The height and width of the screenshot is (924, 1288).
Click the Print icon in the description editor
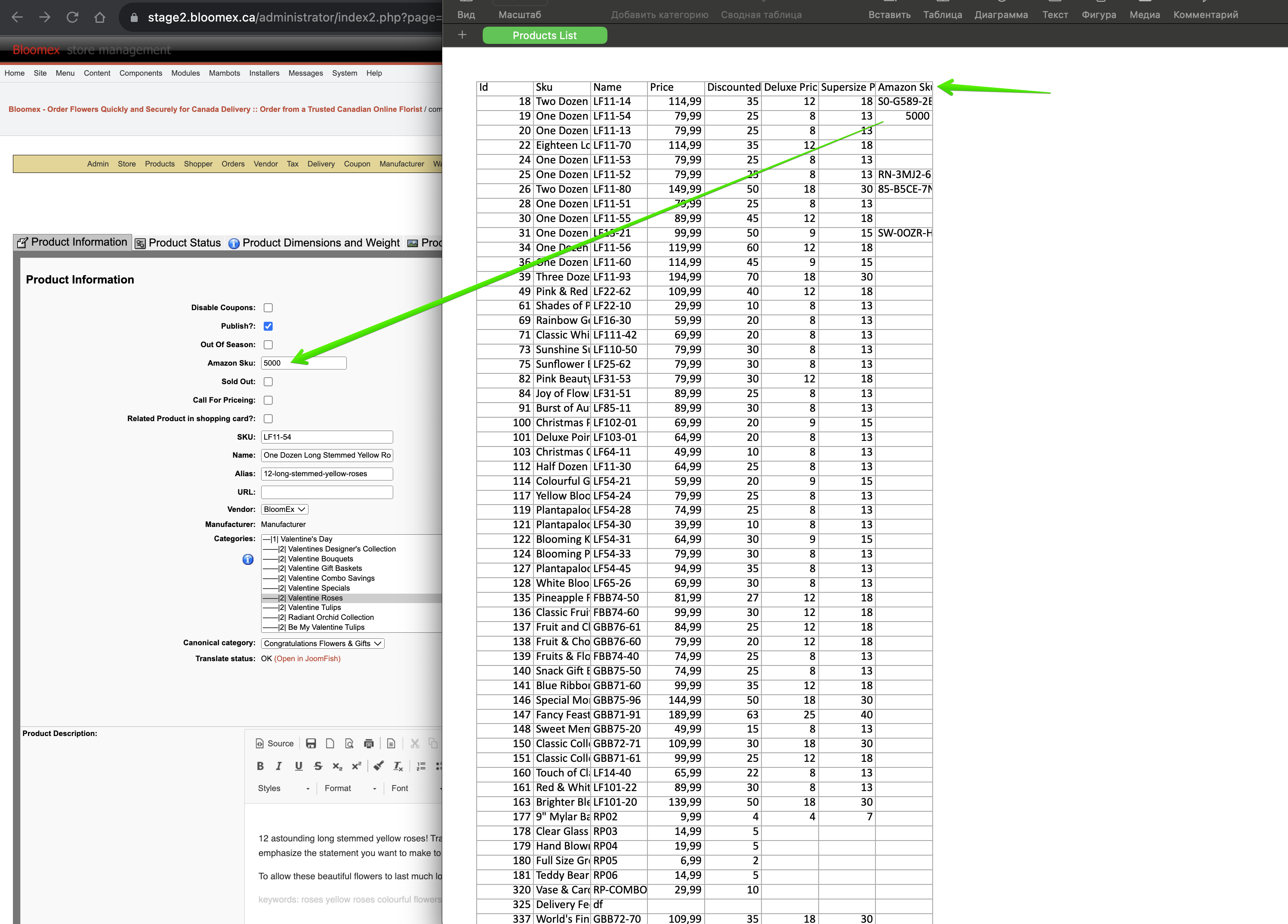[x=369, y=743]
